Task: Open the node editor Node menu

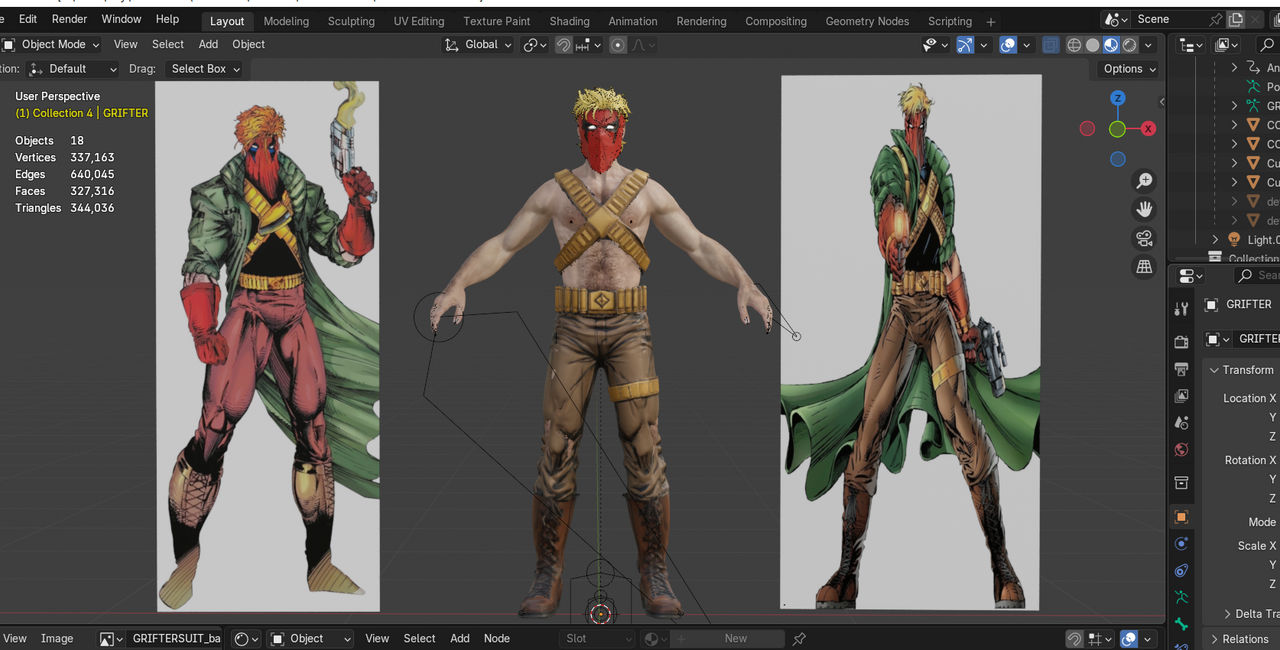Action: tap(497, 639)
